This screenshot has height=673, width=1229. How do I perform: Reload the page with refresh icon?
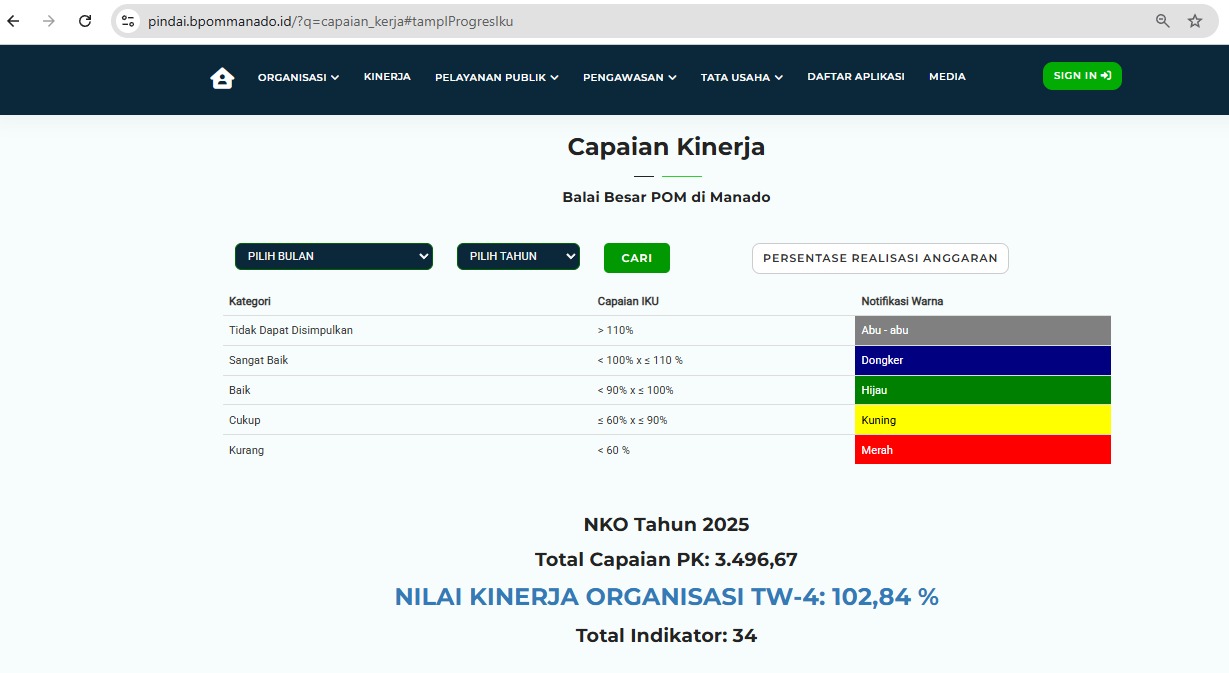pyautogui.click(x=85, y=21)
